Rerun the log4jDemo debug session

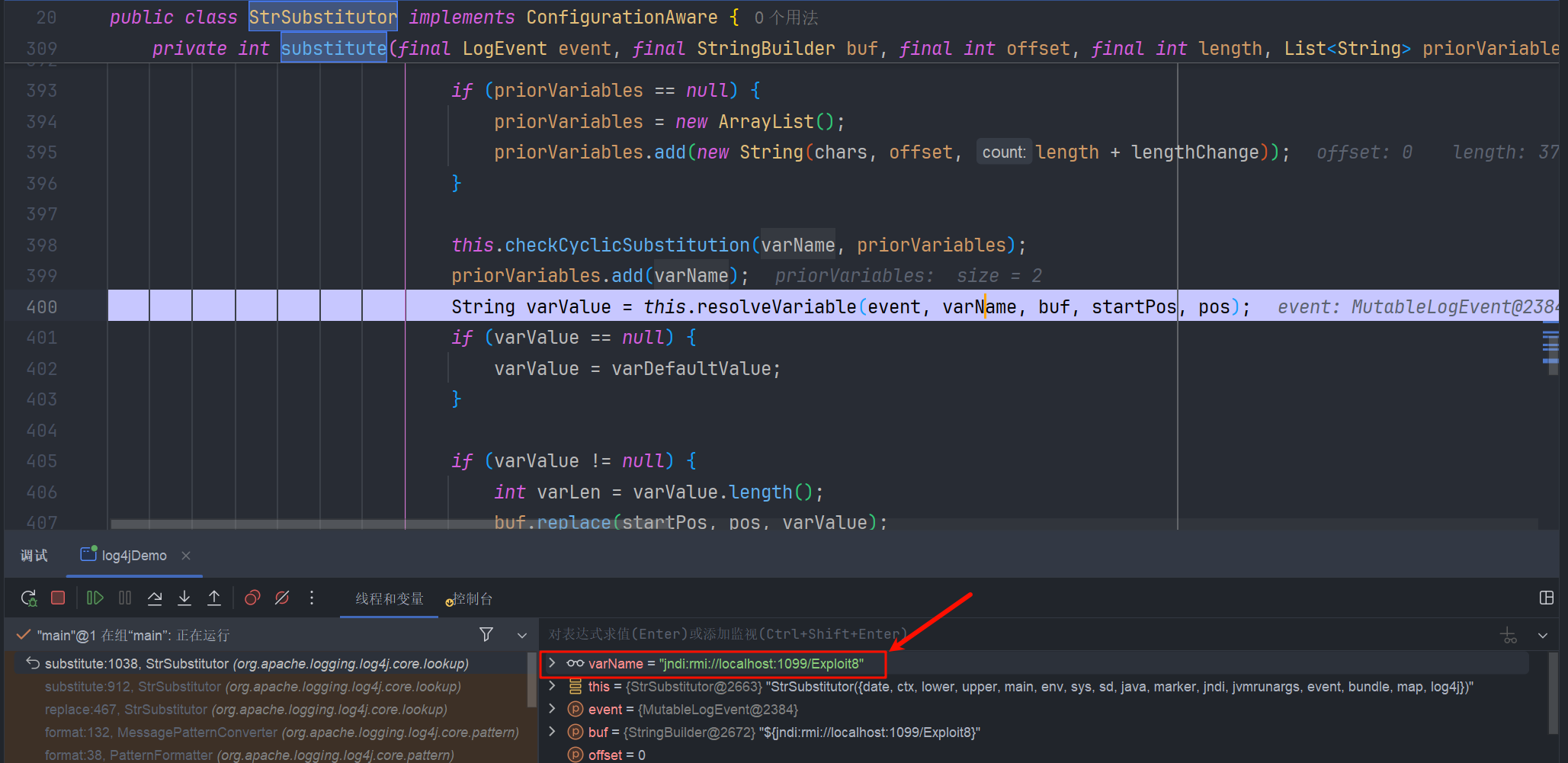click(29, 598)
